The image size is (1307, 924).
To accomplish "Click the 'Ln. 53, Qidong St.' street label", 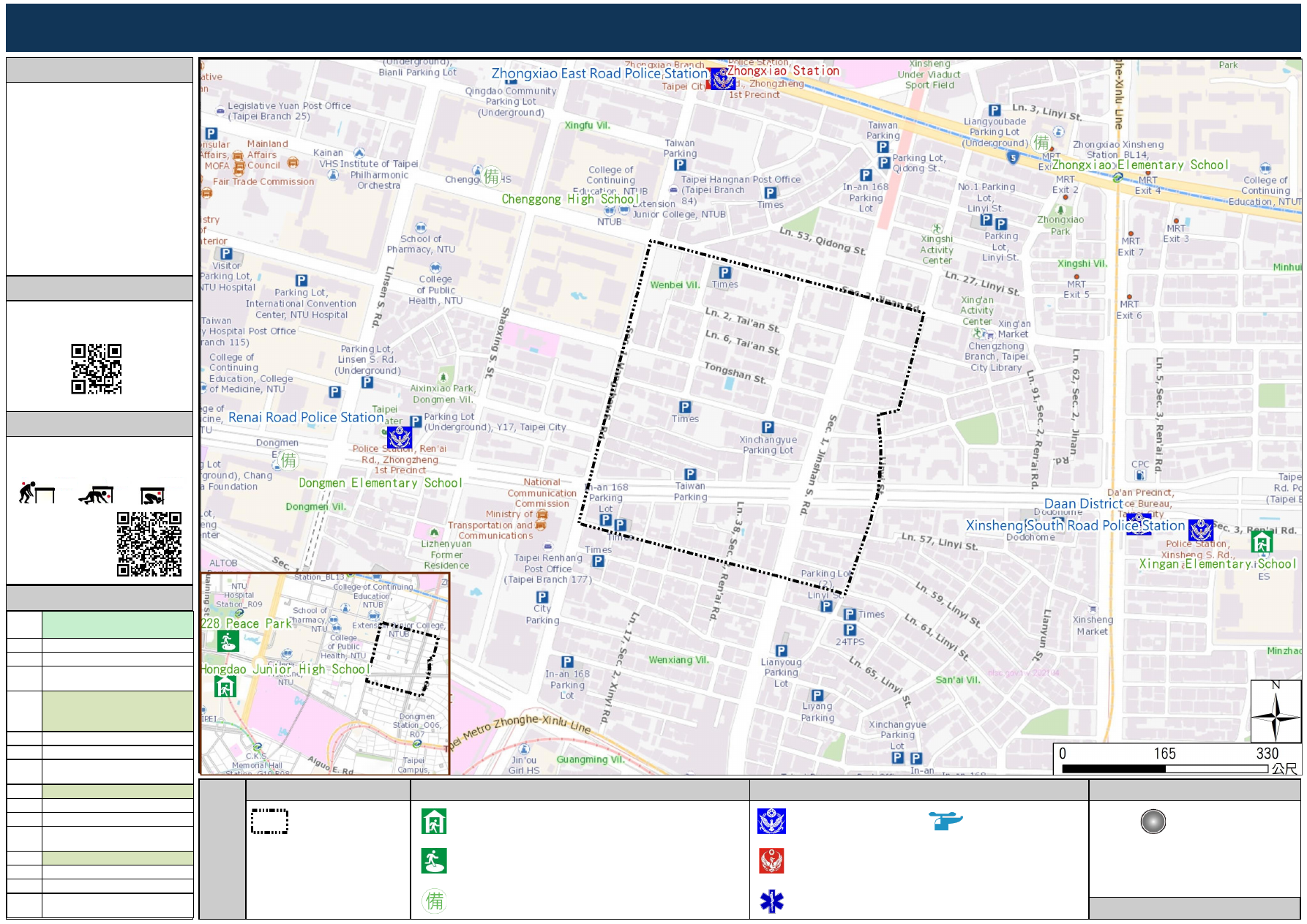I will (823, 241).
